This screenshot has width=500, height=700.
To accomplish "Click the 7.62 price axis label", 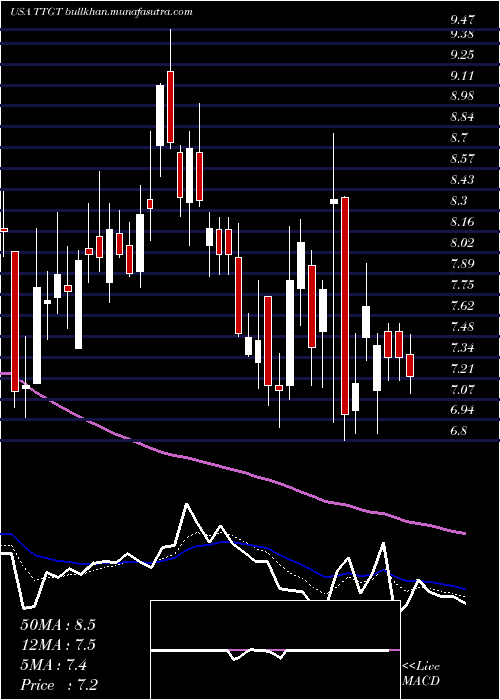I will [x=462, y=306].
